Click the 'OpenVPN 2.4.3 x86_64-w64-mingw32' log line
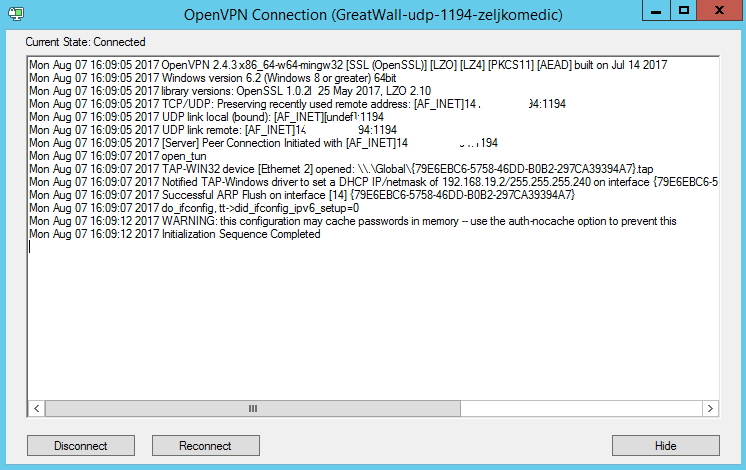 [348, 65]
